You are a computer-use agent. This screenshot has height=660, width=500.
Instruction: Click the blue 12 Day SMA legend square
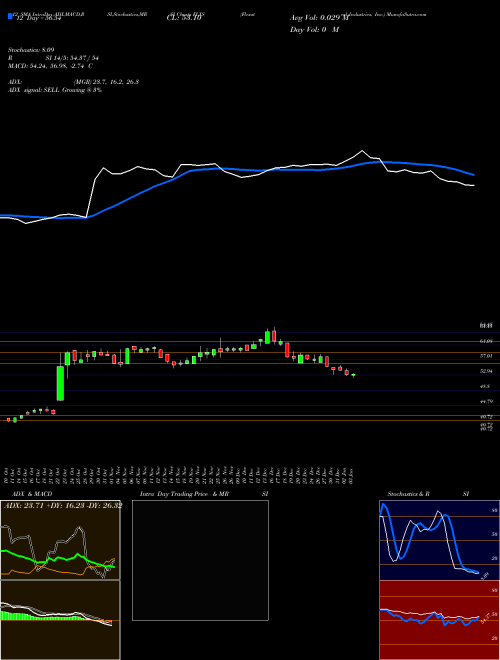10,16
